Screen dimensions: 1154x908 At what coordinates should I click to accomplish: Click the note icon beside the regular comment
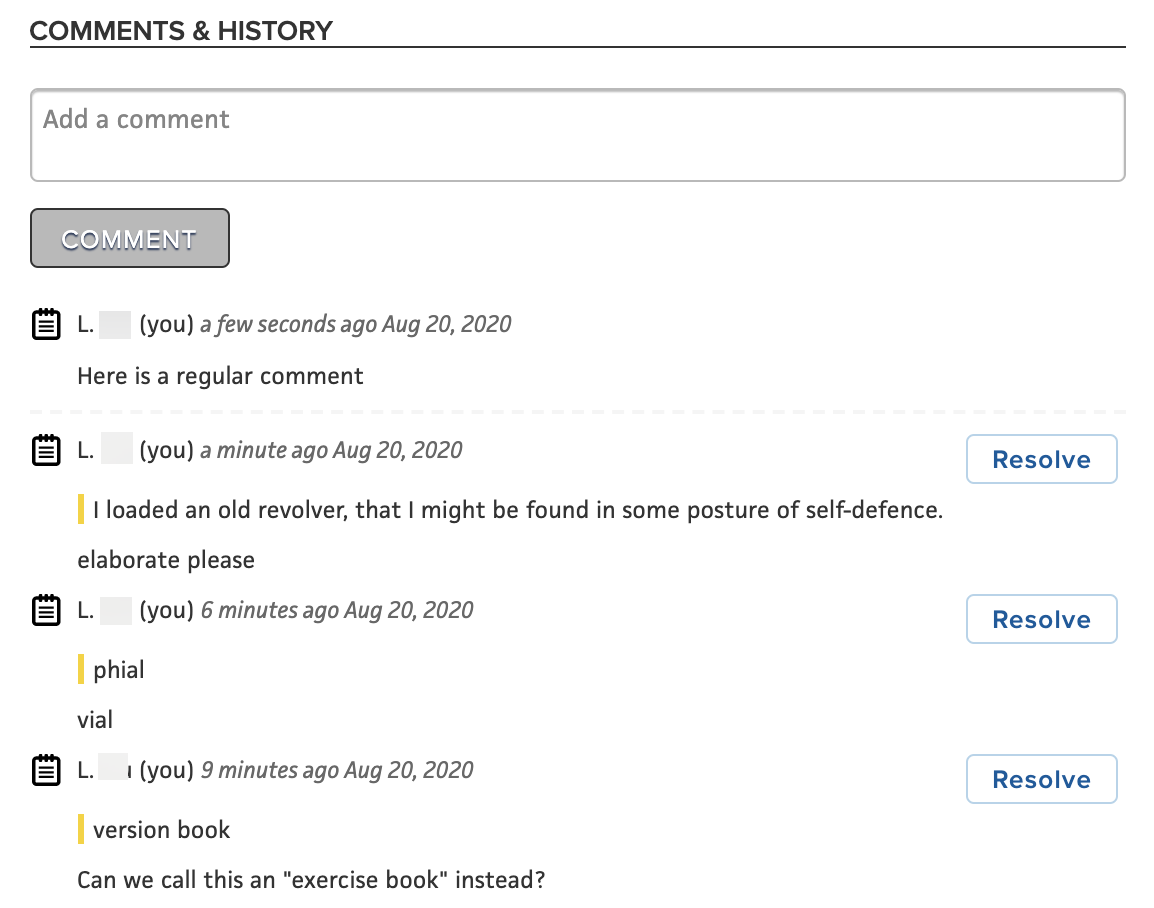click(45, 324)
